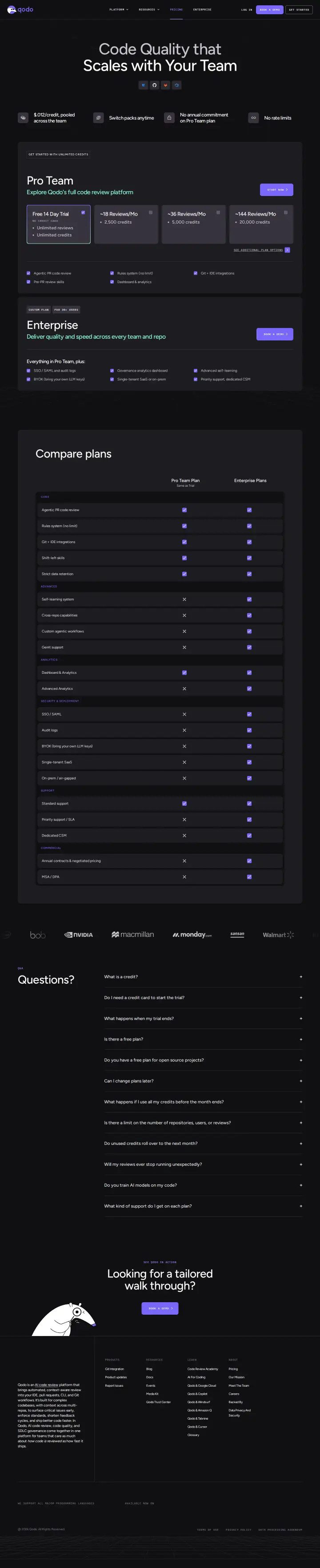Click the GitHub icon under the headline
The image size is (320, 1568).
click(155, 85)
